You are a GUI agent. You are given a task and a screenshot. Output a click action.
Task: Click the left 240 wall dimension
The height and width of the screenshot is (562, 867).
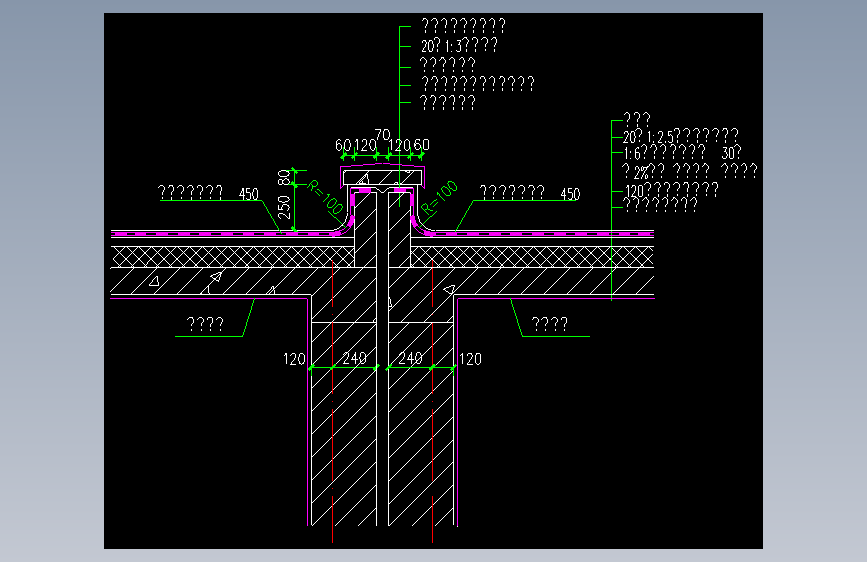pos(354,358)
